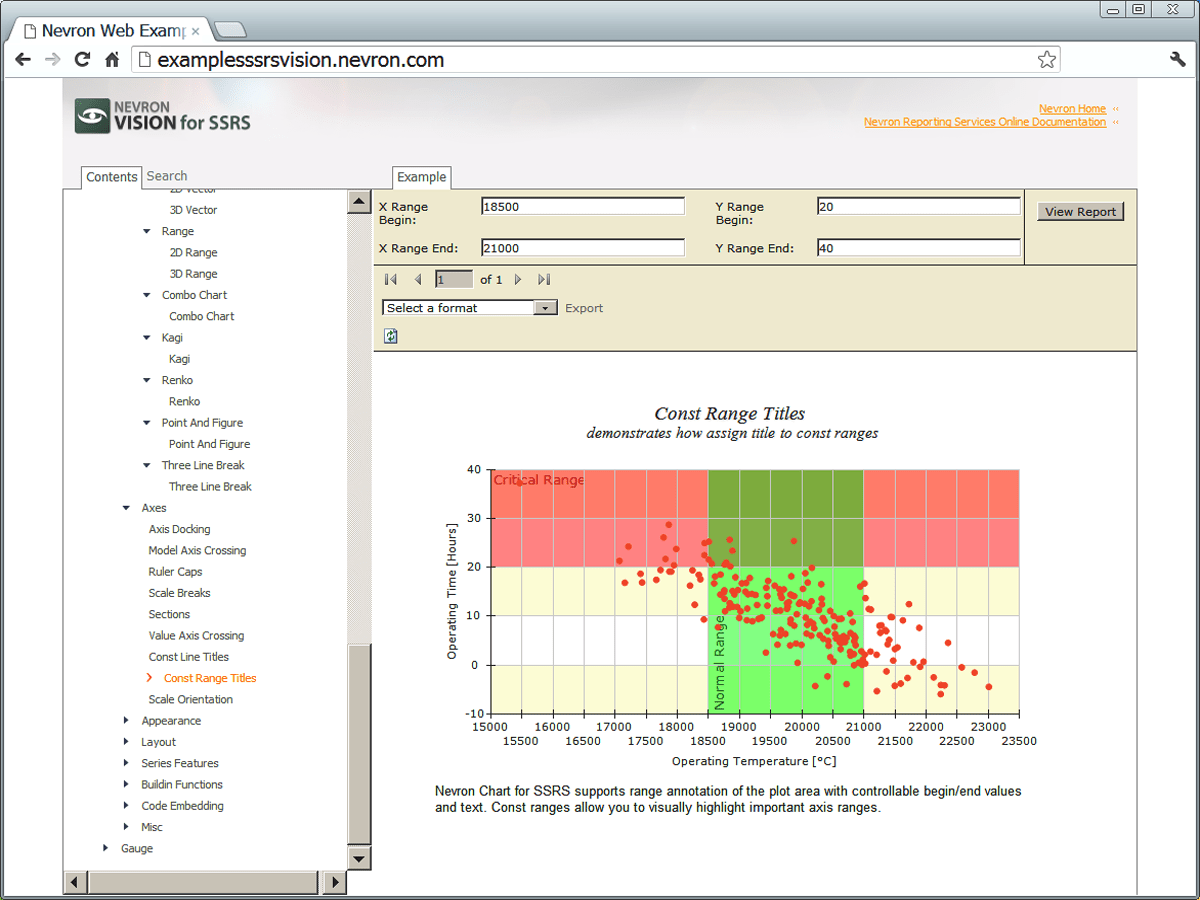Click the next page arrow icon
Viewport: 1200px width, 900px height.
(518, 279)
